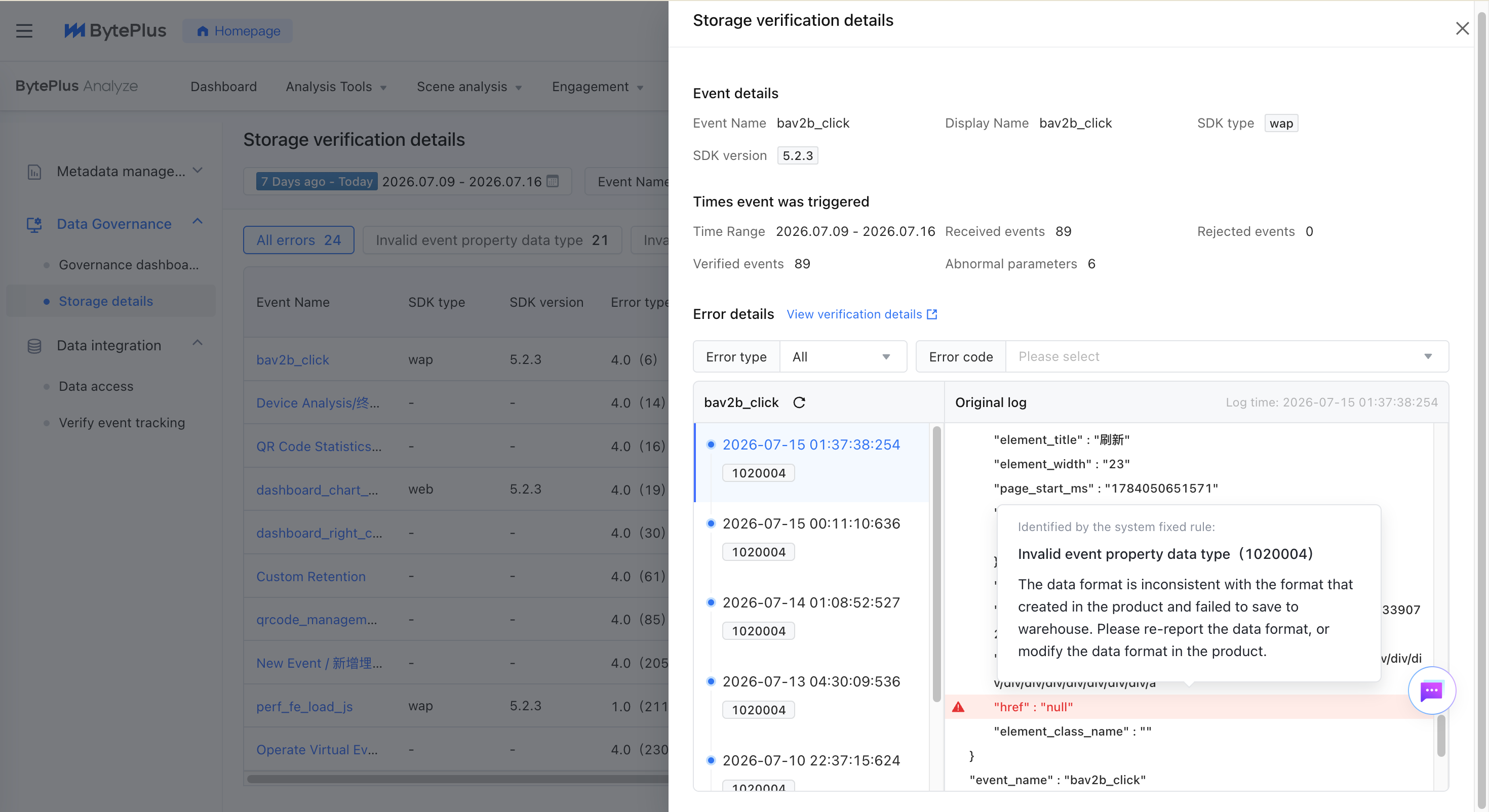Viewport: 1489px width, 812px height.
Task: Open the hamburger menu icon
Action: pyautogui.click(x=24, y=31)
